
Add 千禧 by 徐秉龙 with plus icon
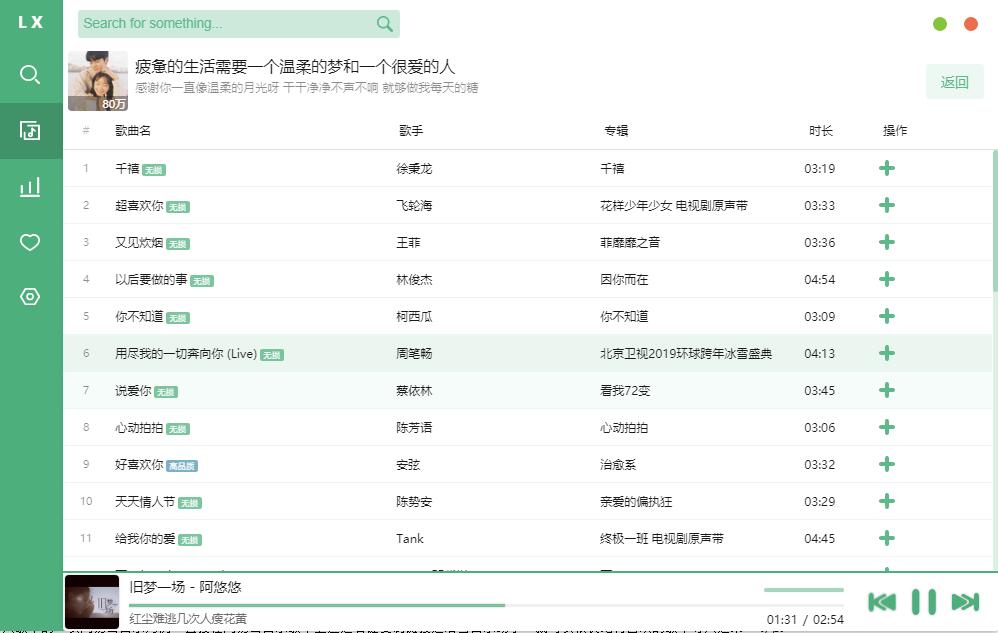[x=887, y=168]
